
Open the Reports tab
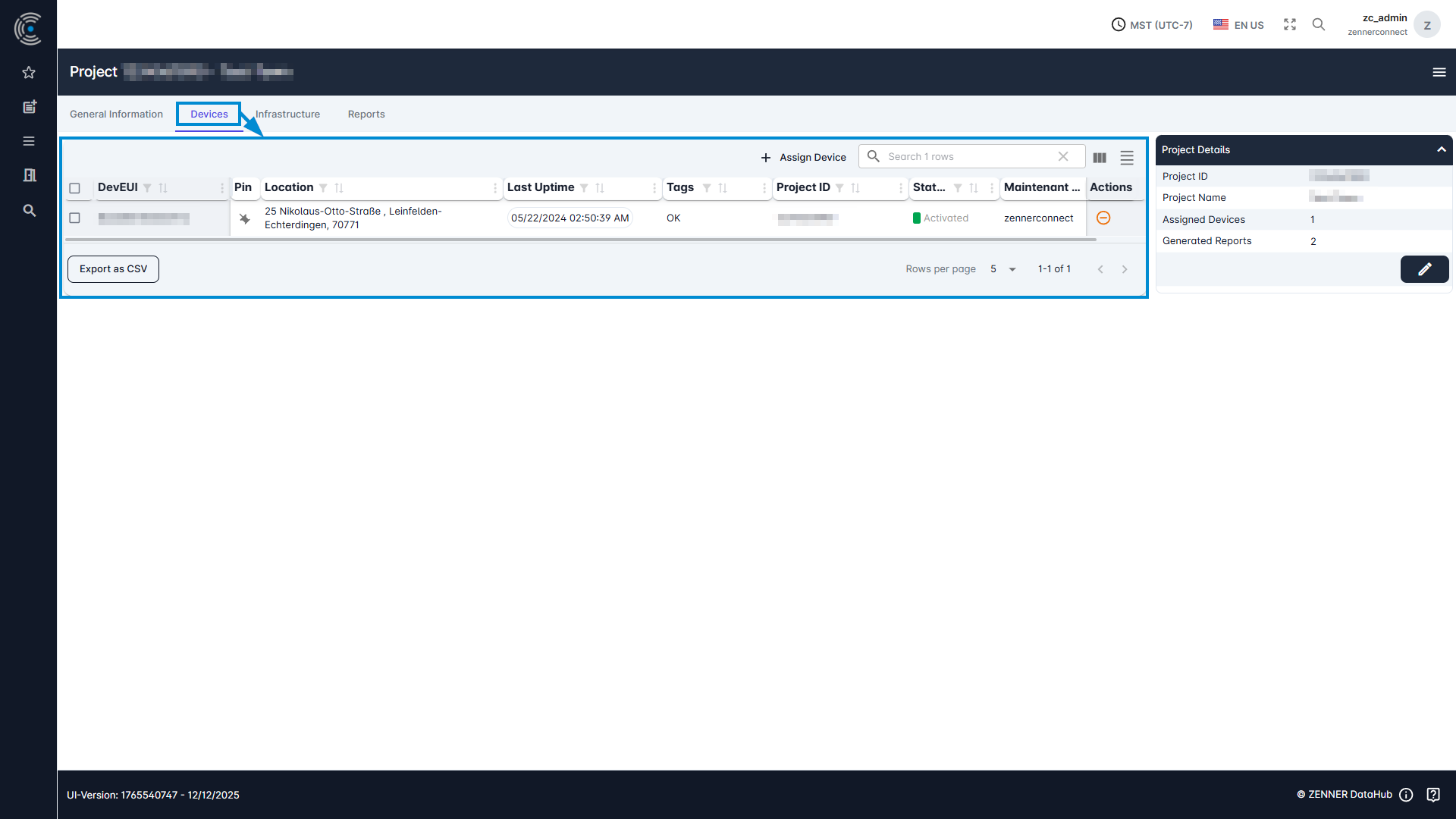tap(366, 115)
